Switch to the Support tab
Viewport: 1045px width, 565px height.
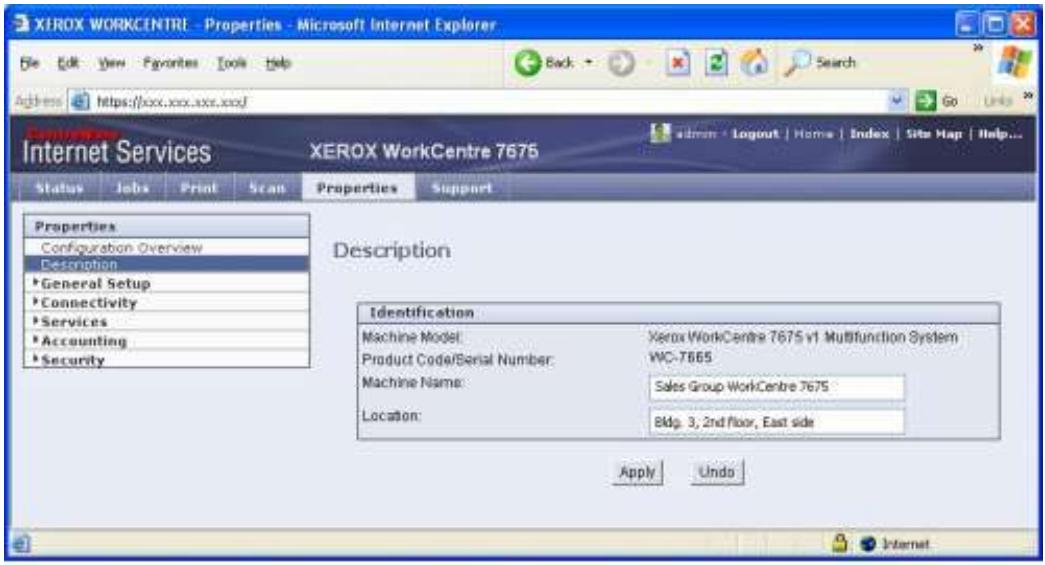coord(462,188)
